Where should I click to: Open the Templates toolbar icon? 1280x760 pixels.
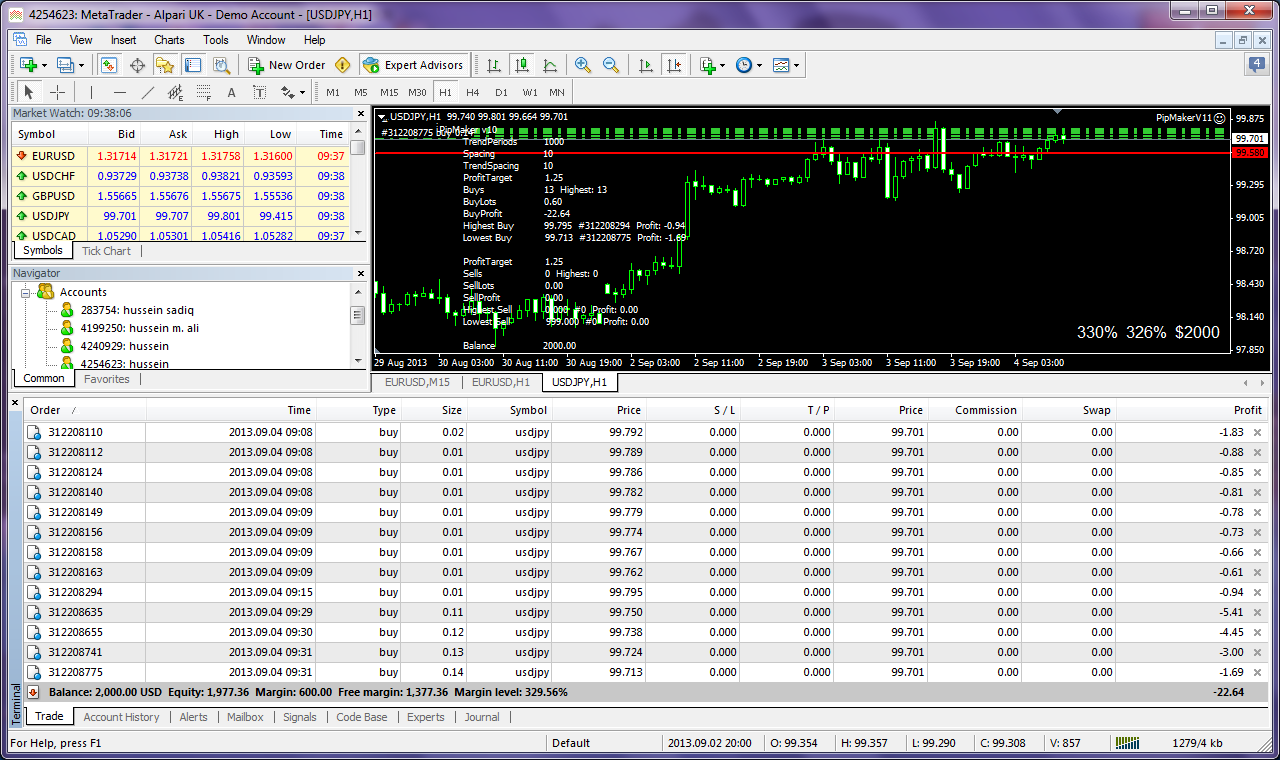tap(781, 65)
